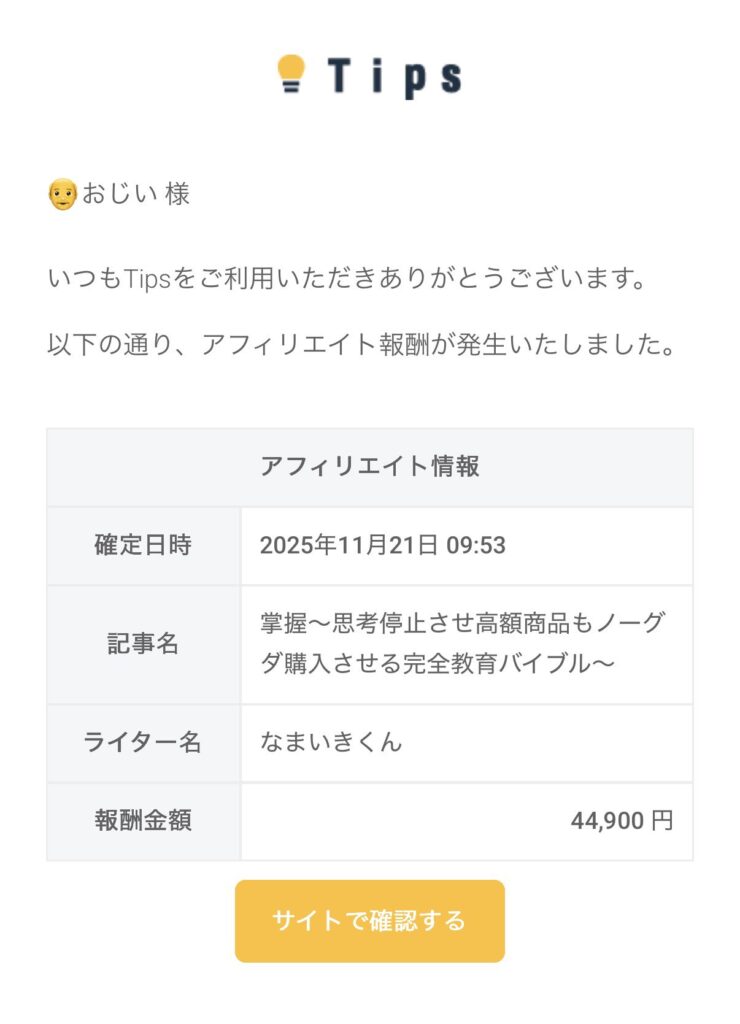Select the time 09:53
740x1024 pixels.
476,545
